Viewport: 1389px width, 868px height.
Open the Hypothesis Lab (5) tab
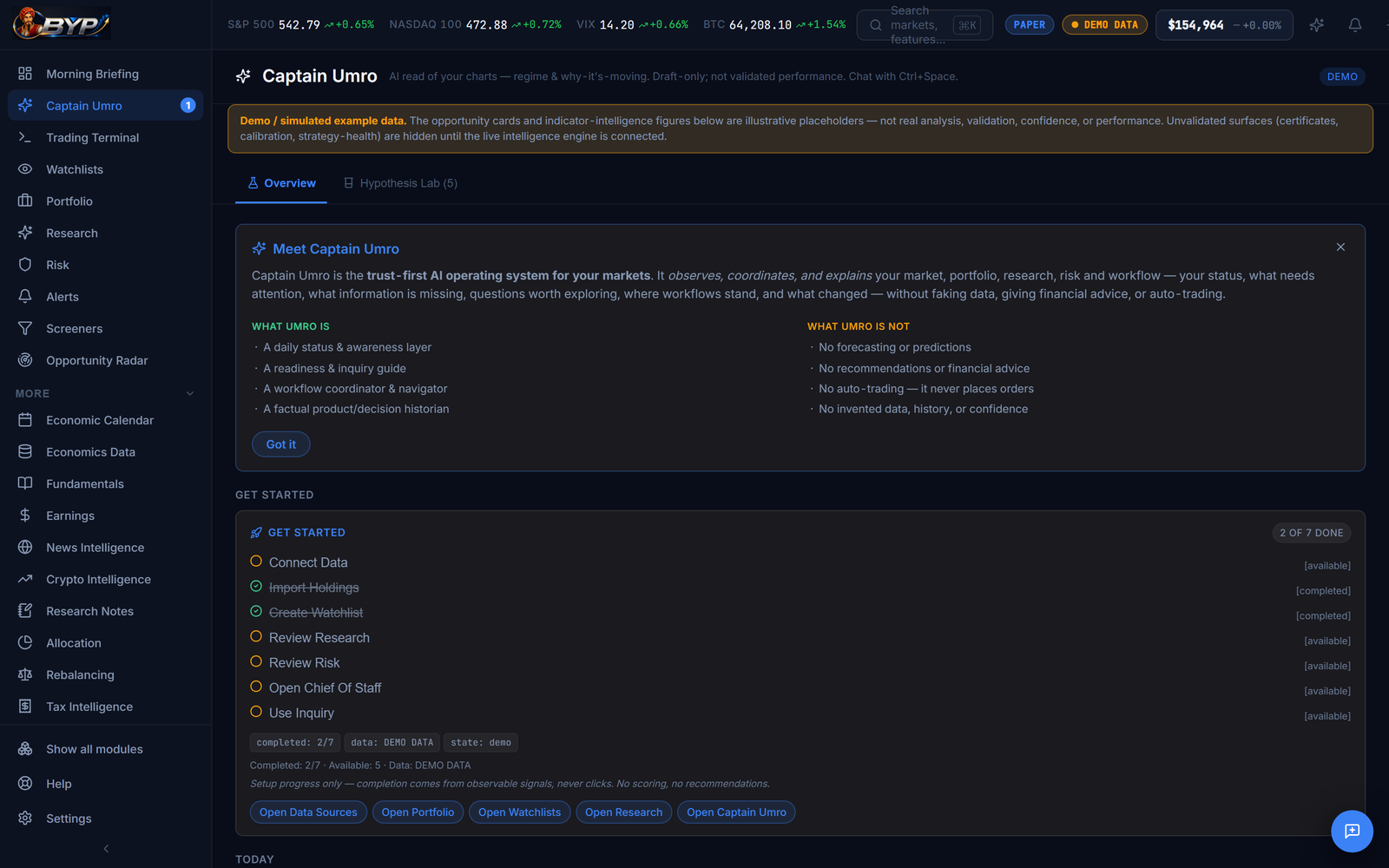tap(400, 183)
